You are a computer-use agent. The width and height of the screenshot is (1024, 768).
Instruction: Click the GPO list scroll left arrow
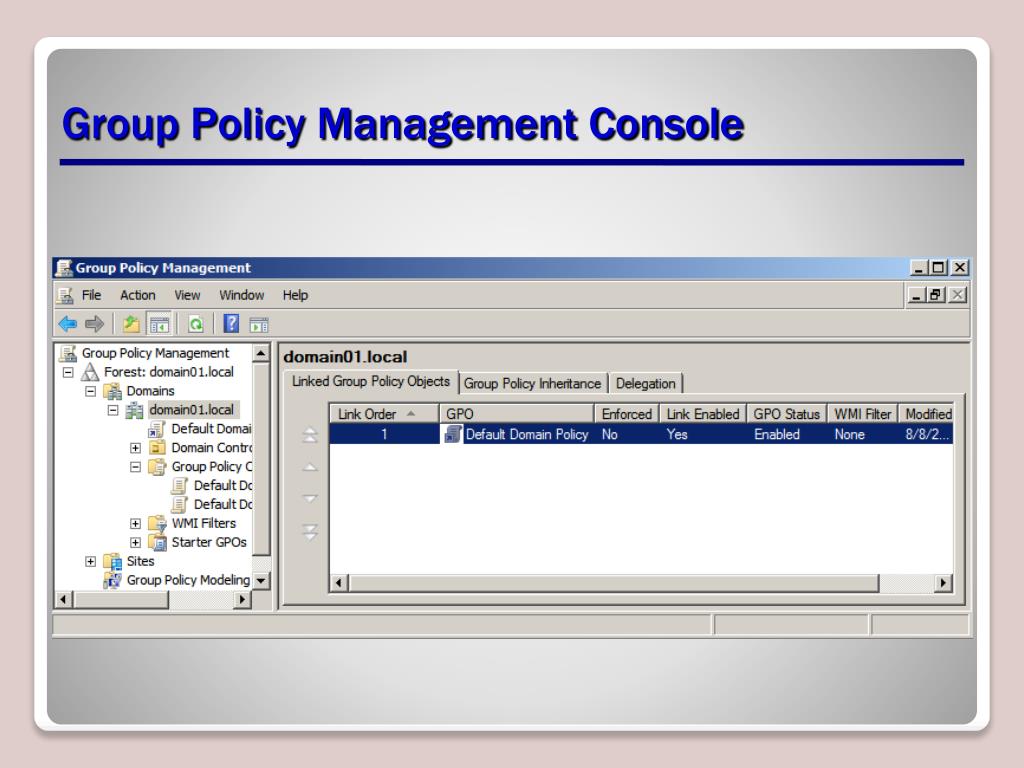click(339, 583)
